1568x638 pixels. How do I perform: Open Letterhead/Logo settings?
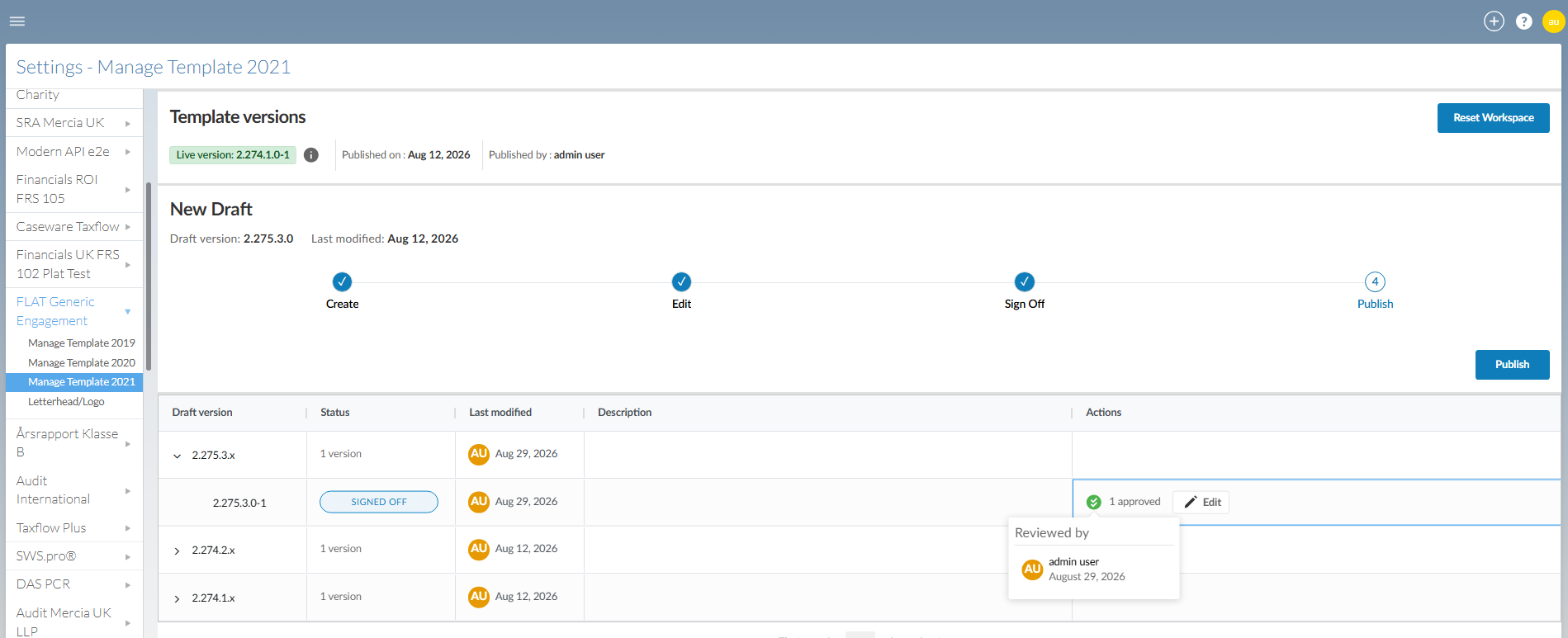click(x=66, y=402)
